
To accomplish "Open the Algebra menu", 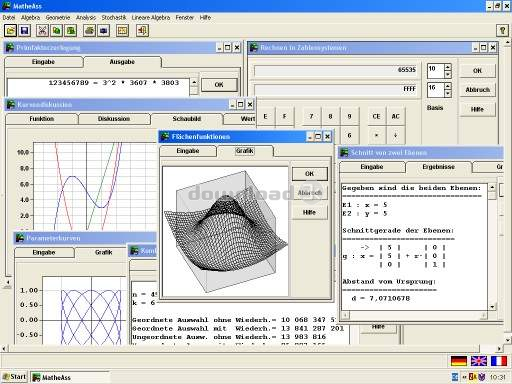I will (x=30, y=17).
